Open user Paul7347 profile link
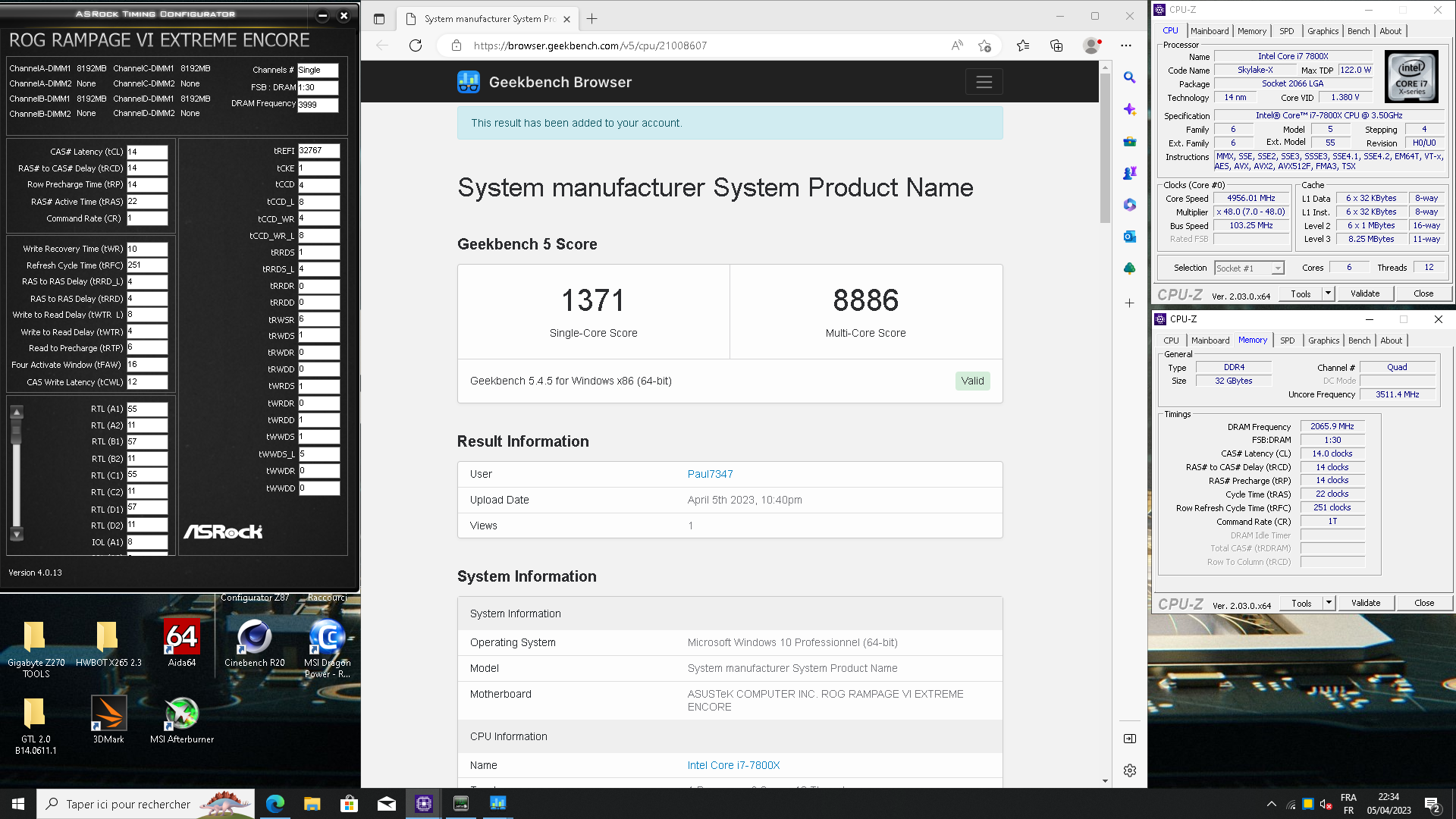The width and height of the screenshot is (1456, 819). click(x=710, y=474)
